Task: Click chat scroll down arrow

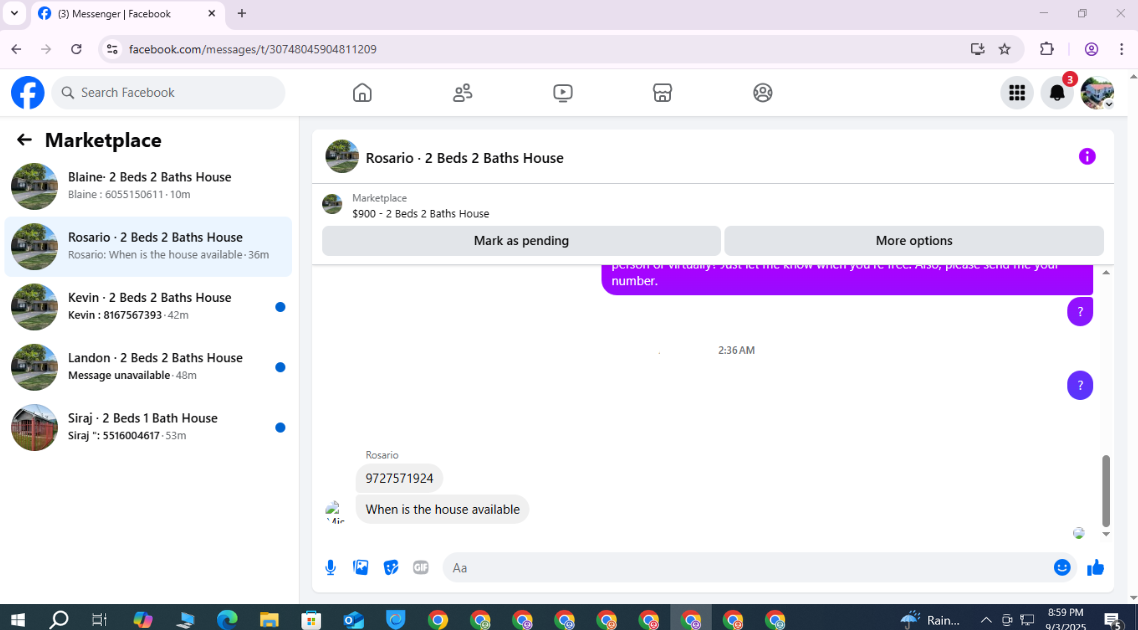Action: click(1106, 534)
